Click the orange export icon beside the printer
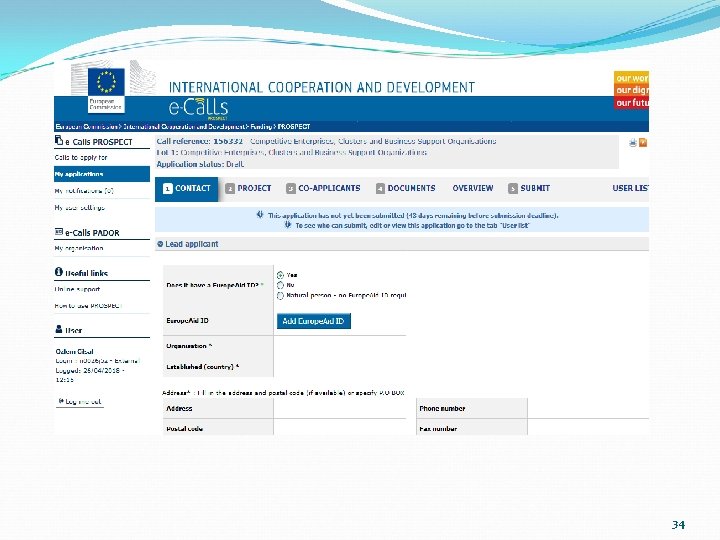The width and height of the screenshot is (720, 540). pyautogui.click(x=643, y=143)
